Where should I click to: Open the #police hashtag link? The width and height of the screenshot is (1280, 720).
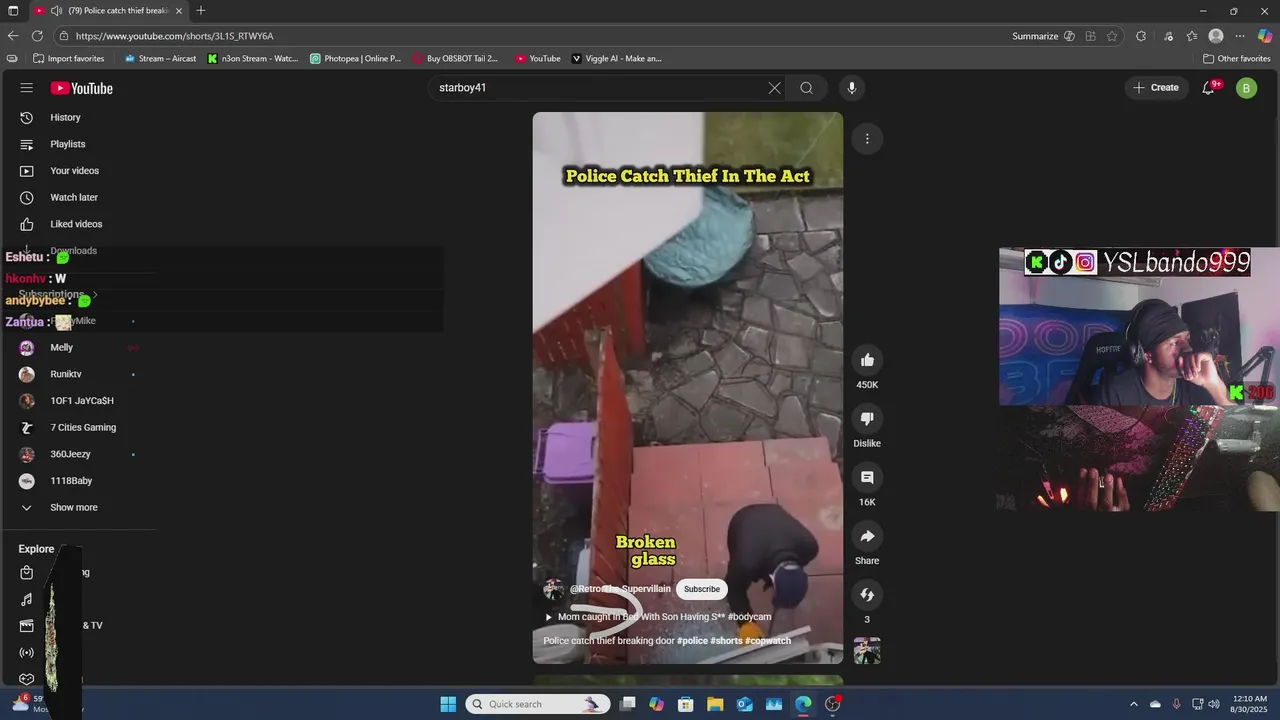coord(692,641)
